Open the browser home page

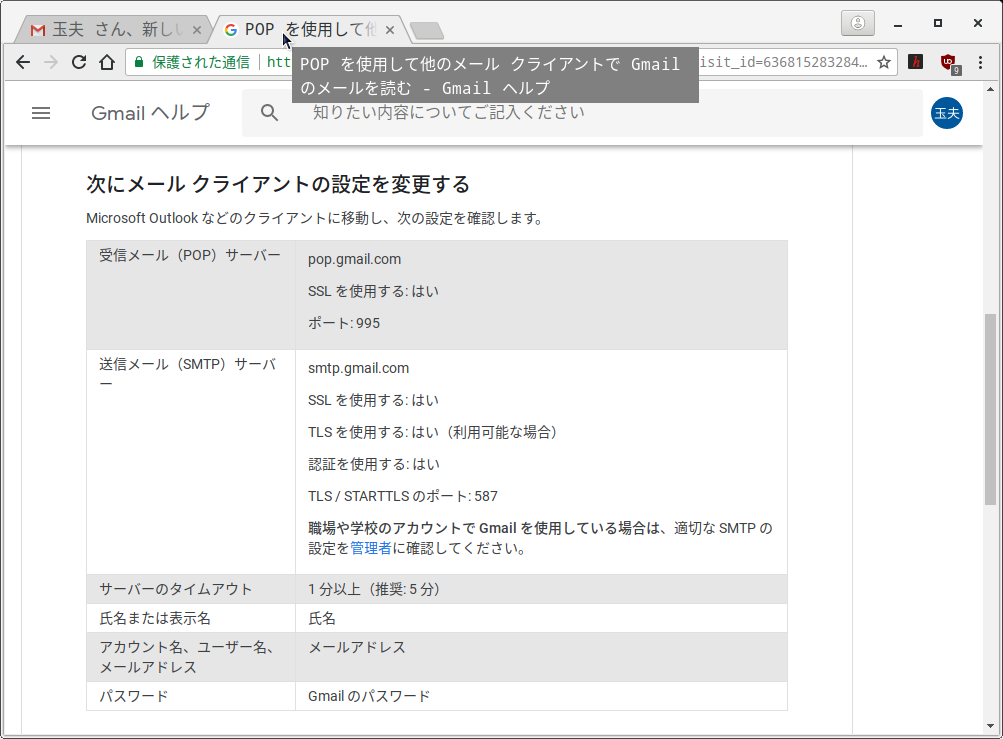107,62
